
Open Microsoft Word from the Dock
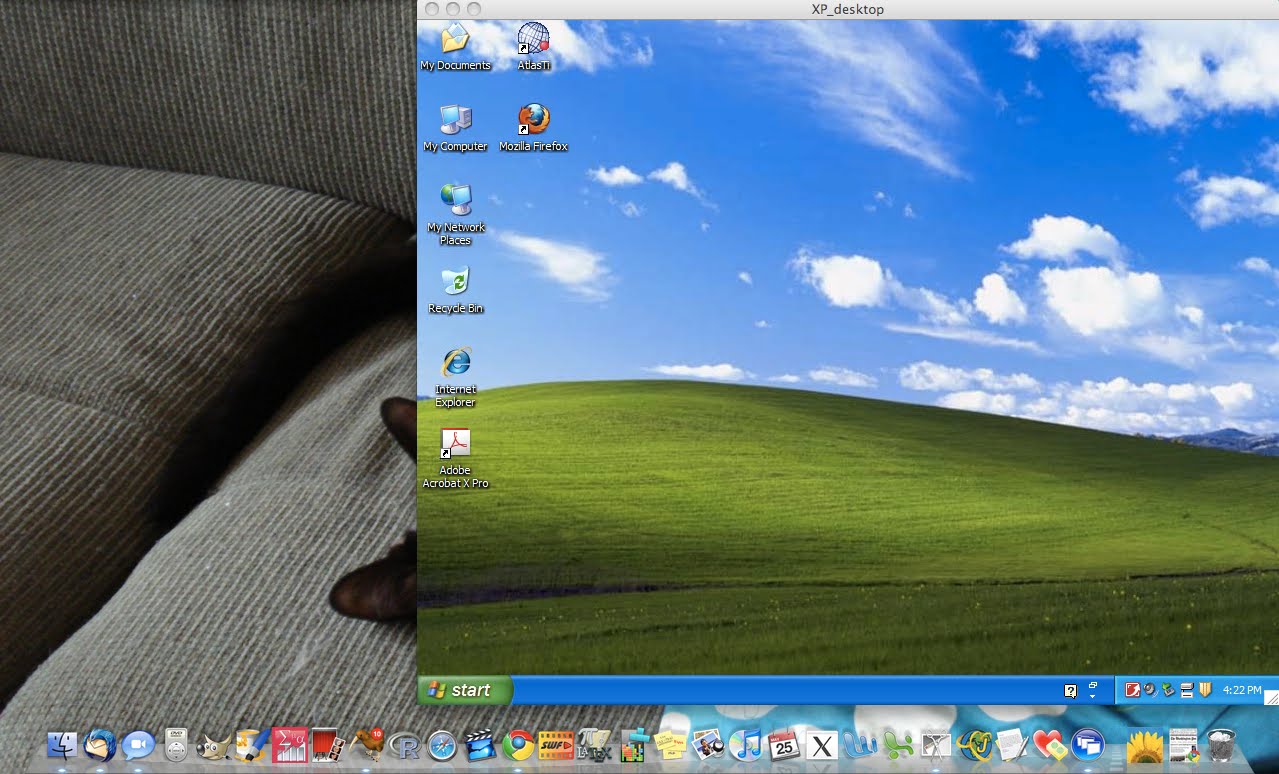pos(860,745)
